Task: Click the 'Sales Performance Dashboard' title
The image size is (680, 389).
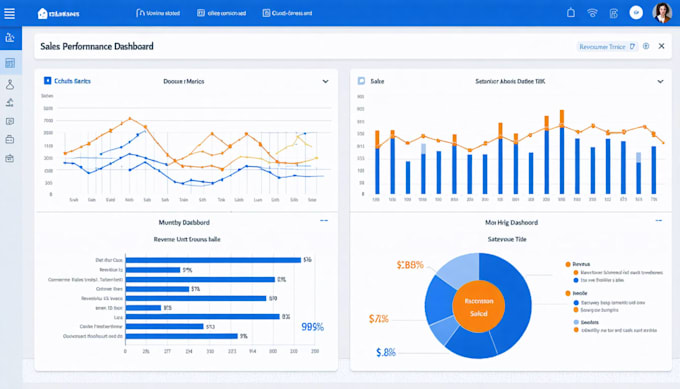Action: coord(97,46)
